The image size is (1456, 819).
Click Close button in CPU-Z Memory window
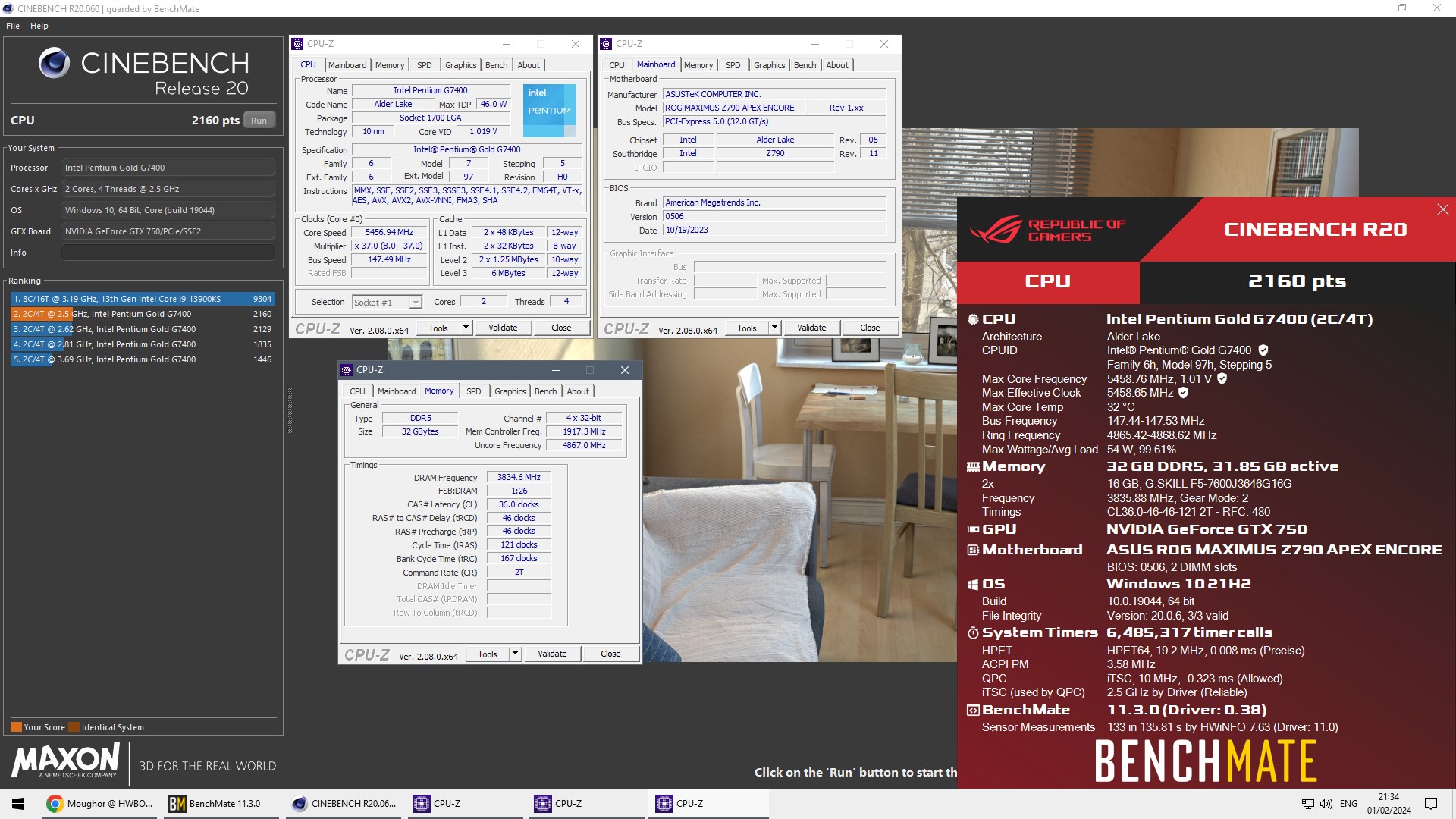point(610,654)
